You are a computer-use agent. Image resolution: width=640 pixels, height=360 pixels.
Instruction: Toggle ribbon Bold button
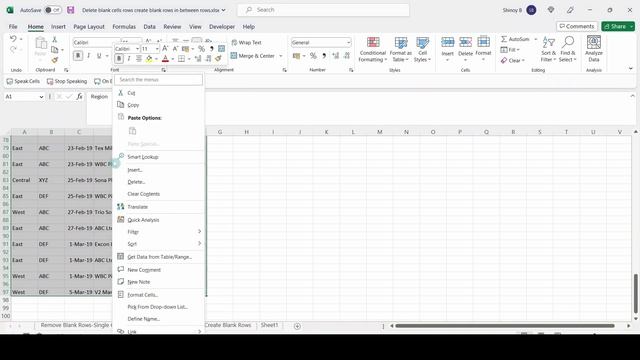[78, 56]
